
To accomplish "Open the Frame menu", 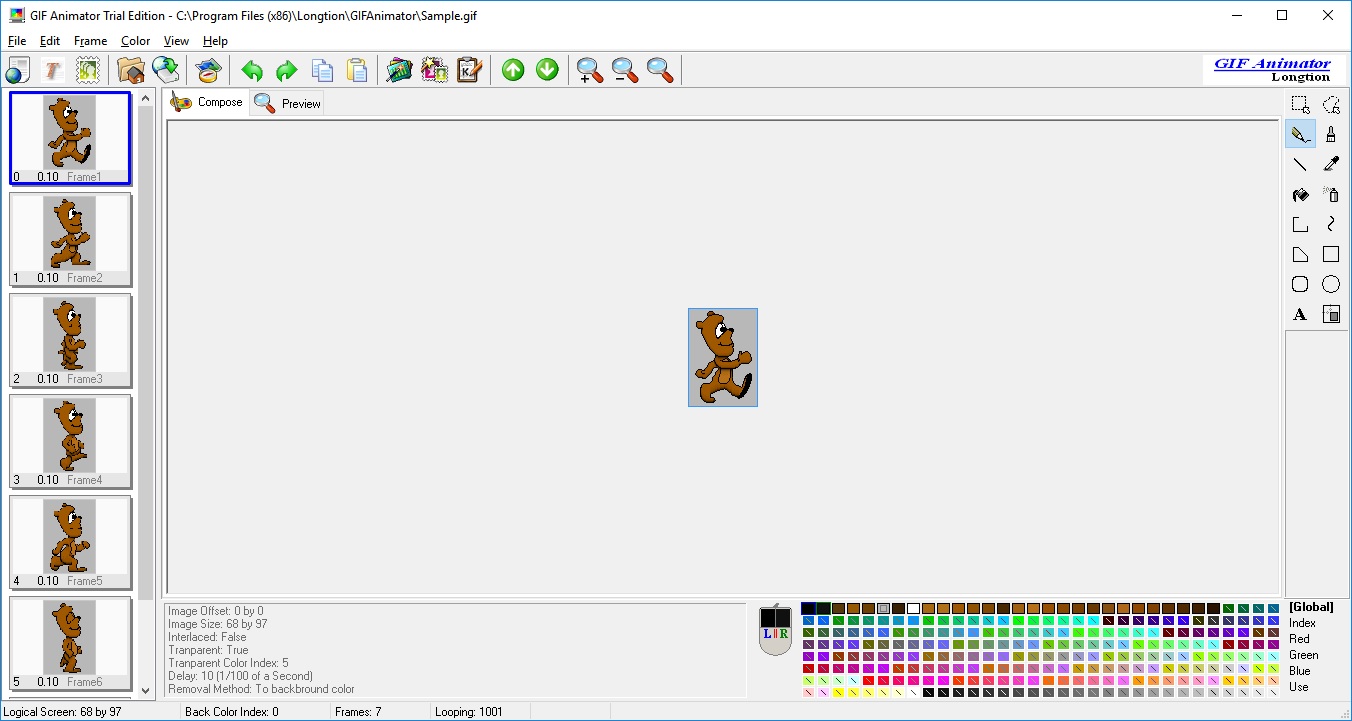I will click(90, 41).
